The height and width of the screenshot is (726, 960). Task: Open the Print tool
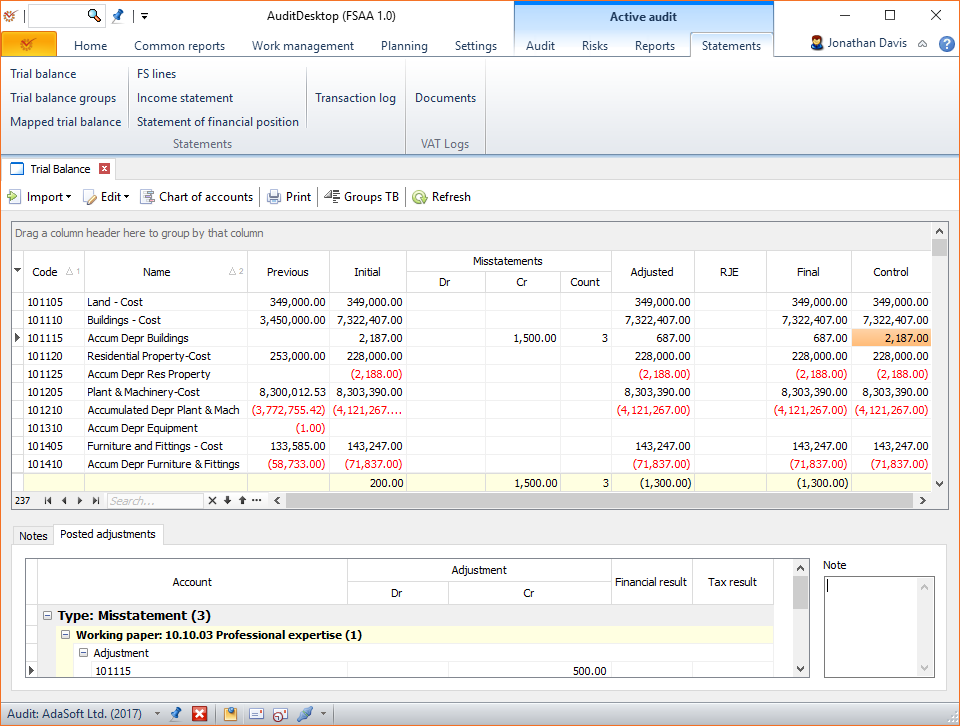click(x=289, y=196)
